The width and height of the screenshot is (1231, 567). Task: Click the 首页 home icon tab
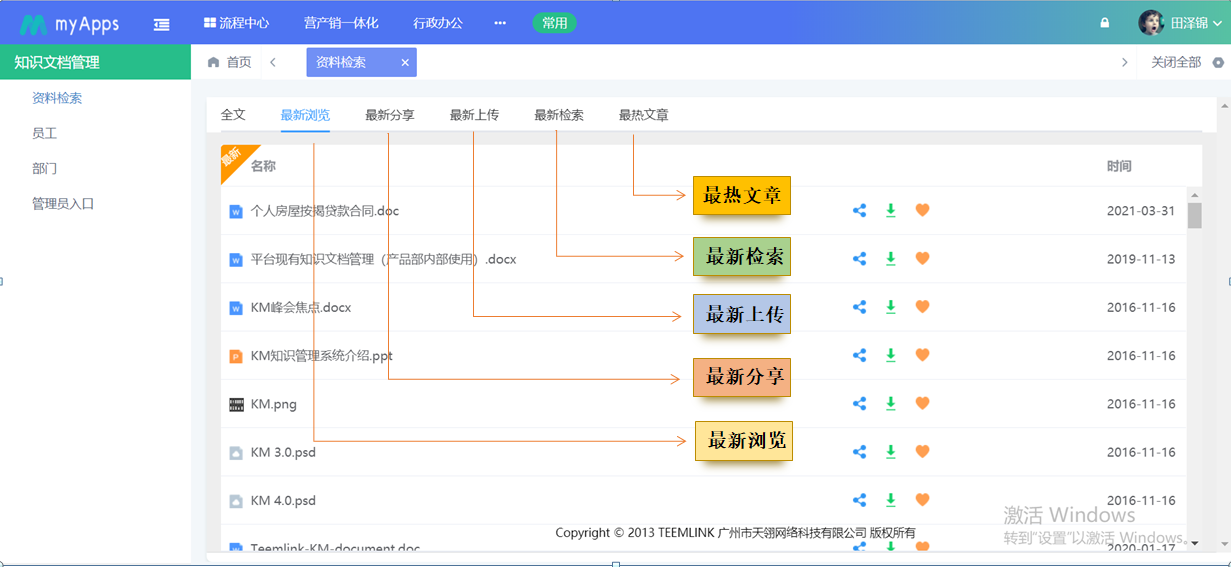(229, 62)
